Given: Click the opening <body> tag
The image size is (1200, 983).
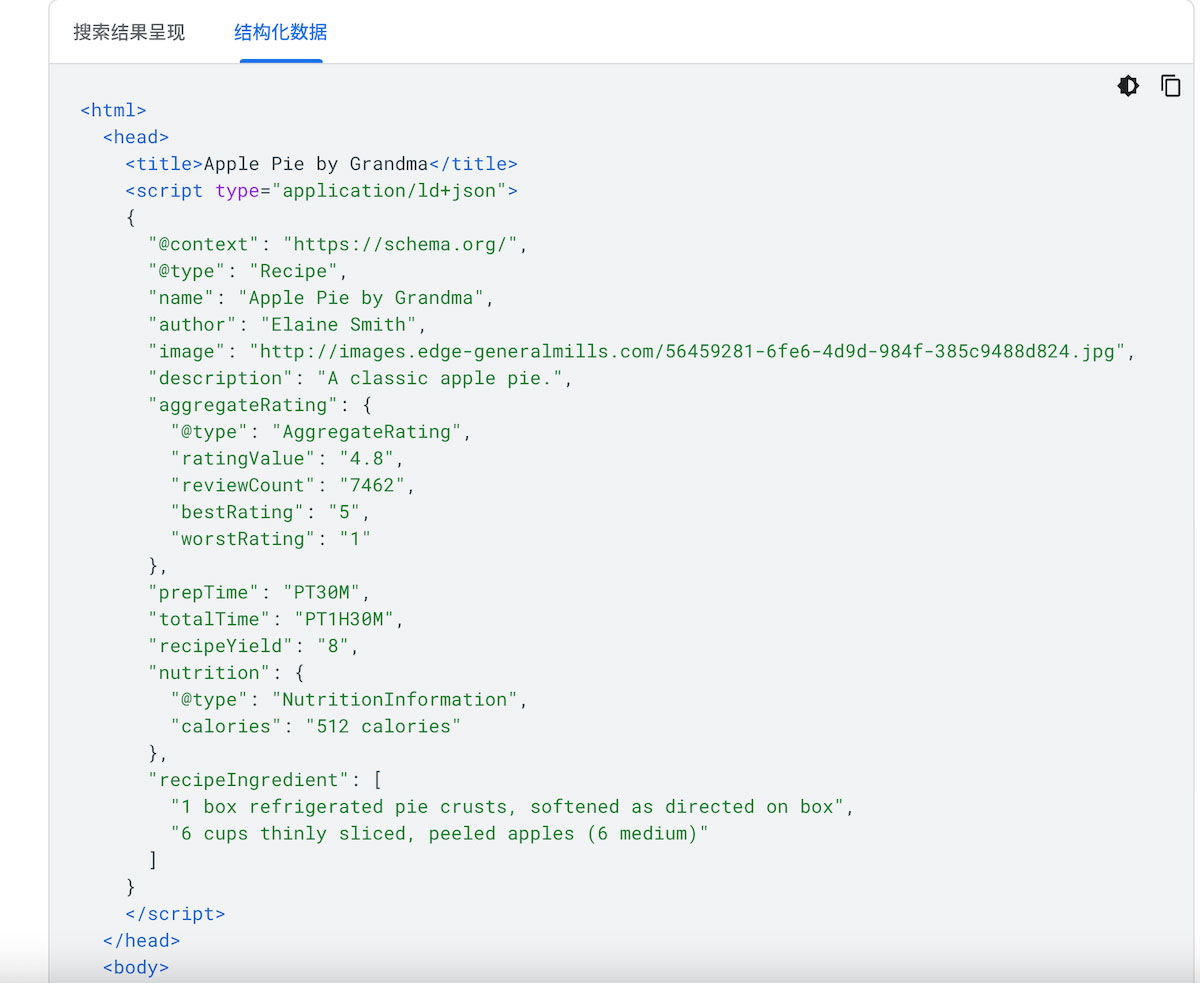Looking at the screenshot, I should (136, 968).
